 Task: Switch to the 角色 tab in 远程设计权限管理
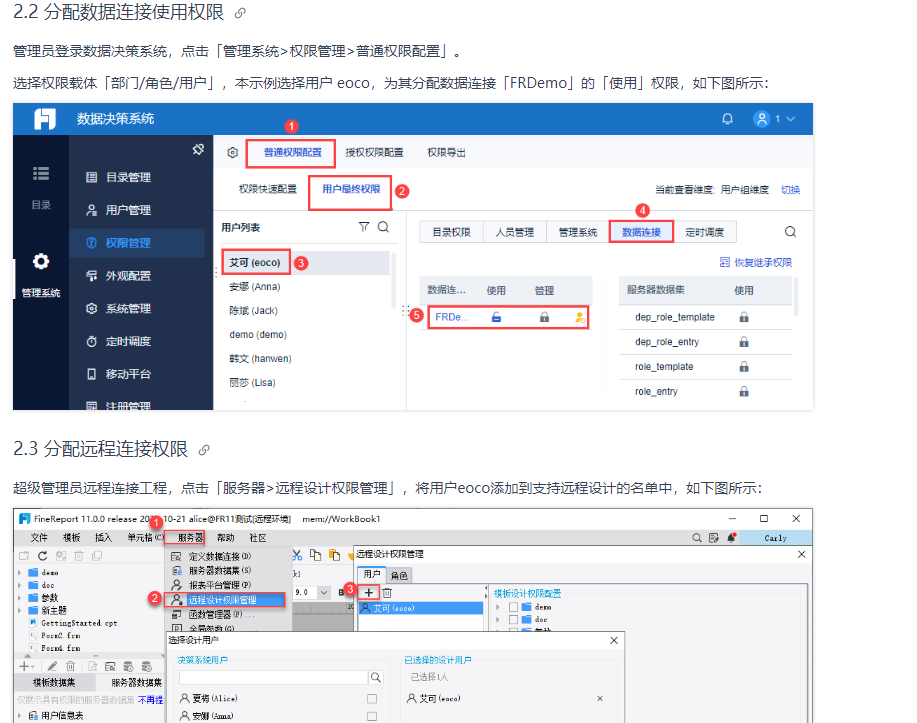(x=399, y=576)
